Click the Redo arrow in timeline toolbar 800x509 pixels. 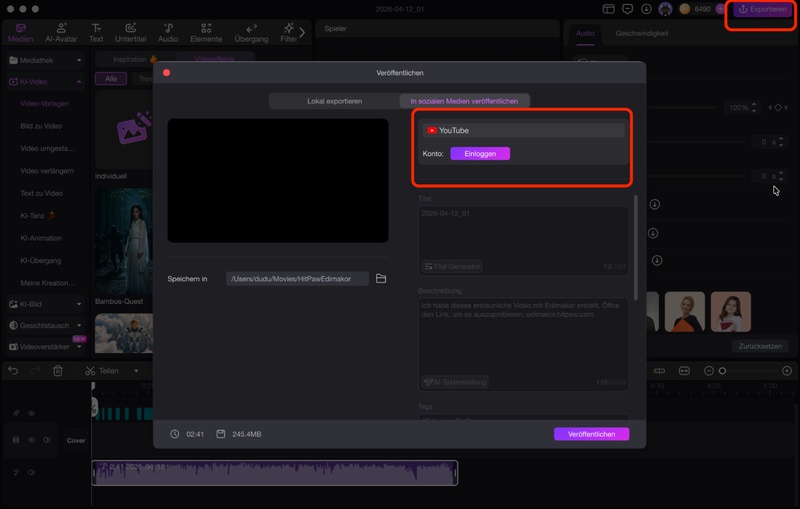[35, 371]
